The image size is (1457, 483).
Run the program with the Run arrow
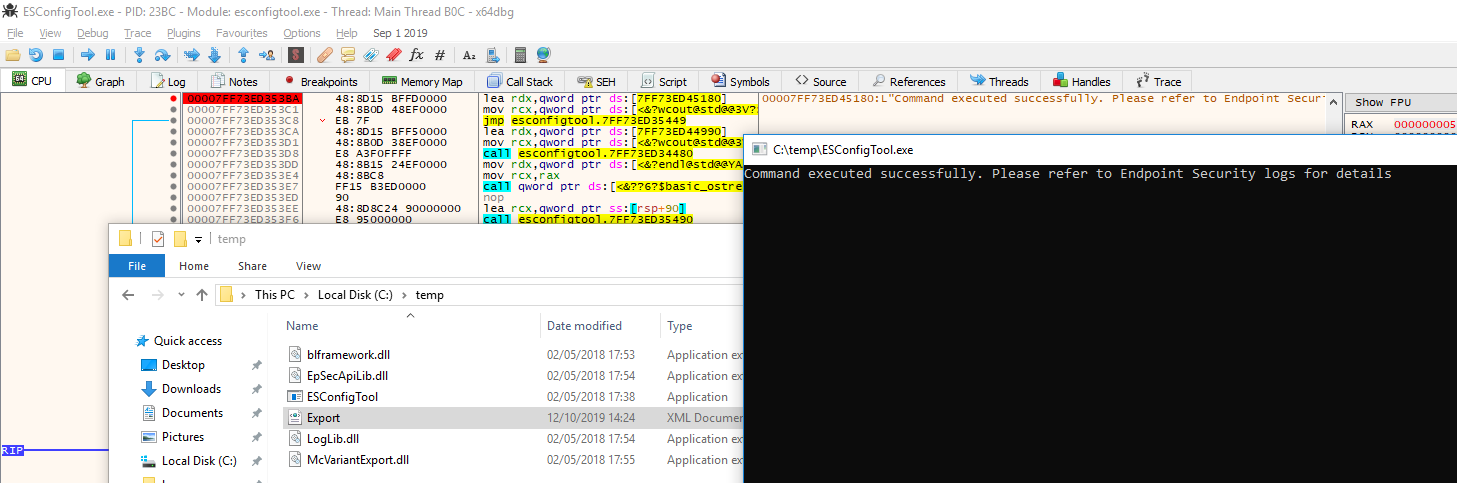(x=88, y=55)
